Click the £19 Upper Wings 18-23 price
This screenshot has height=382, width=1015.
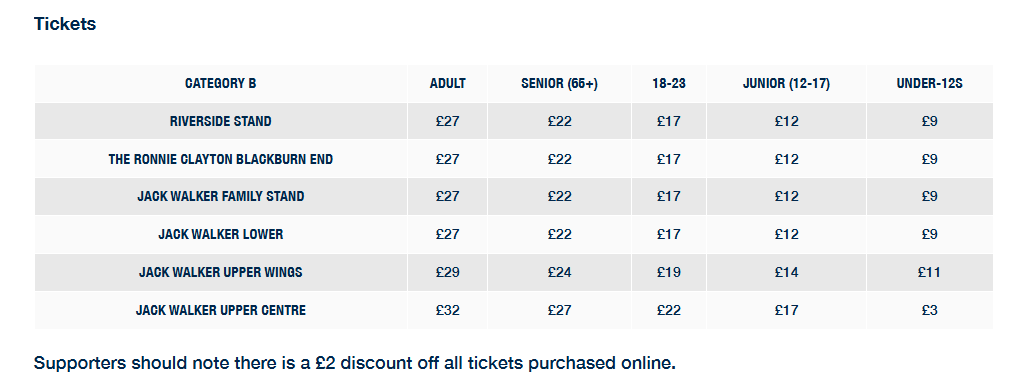coord(669,273)
